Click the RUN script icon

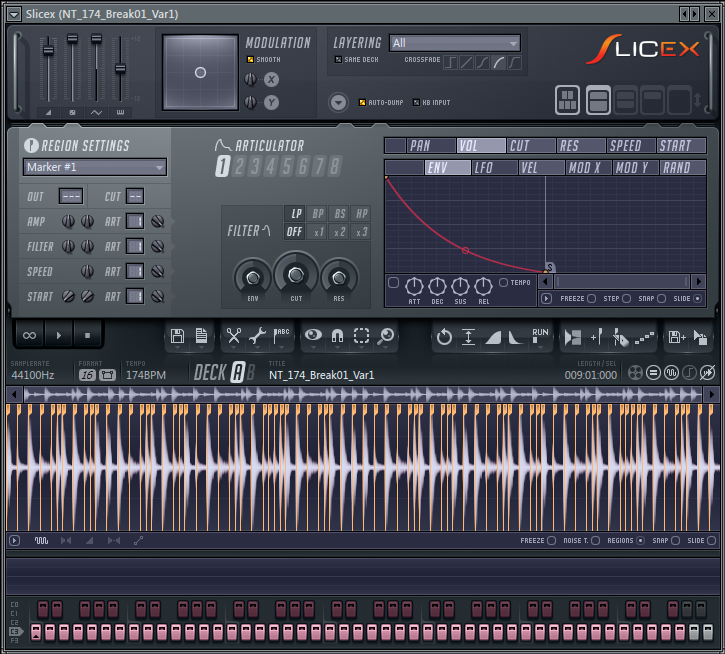pos(540,336)
